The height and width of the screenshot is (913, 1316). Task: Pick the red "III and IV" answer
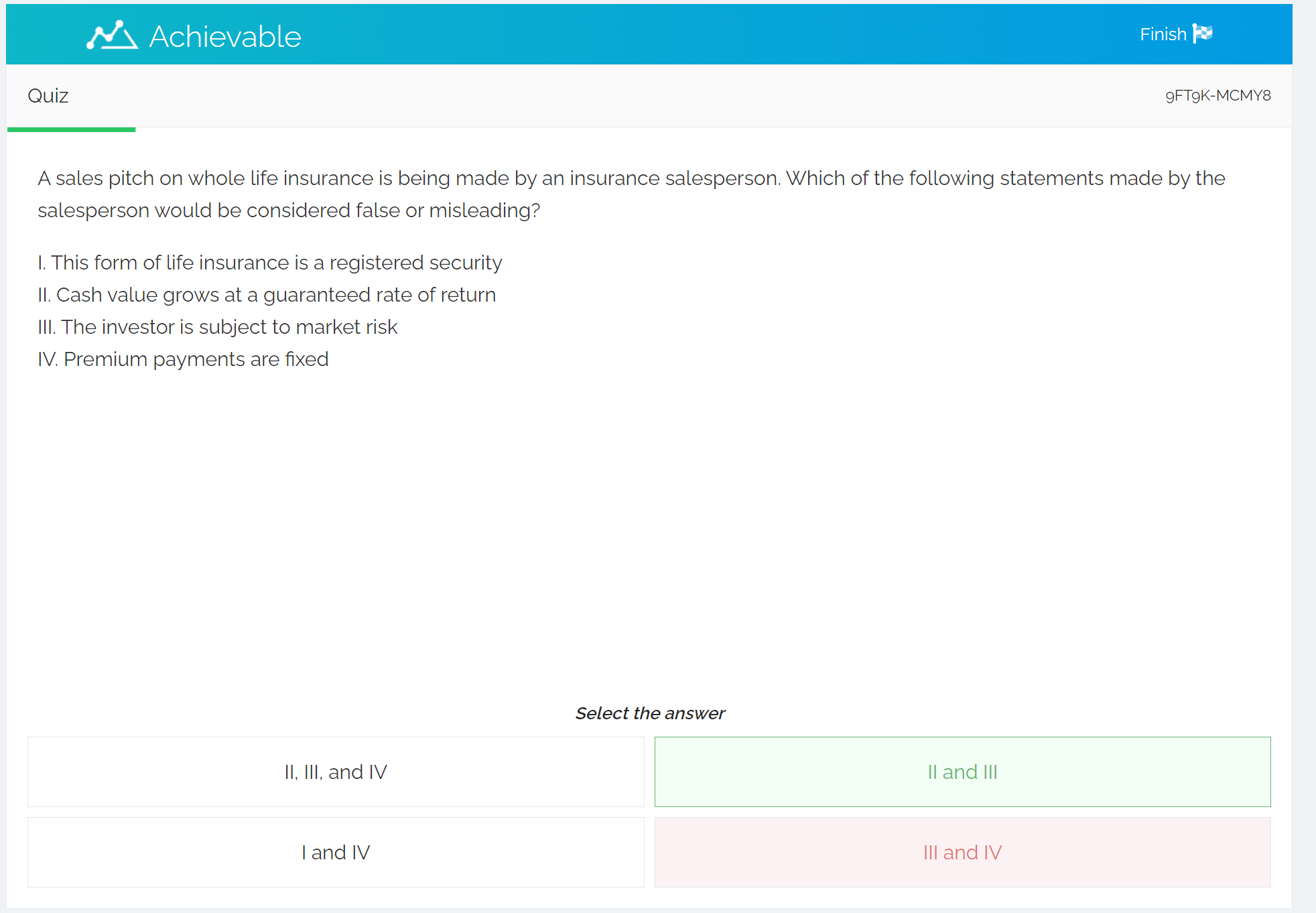coord(962,853)
